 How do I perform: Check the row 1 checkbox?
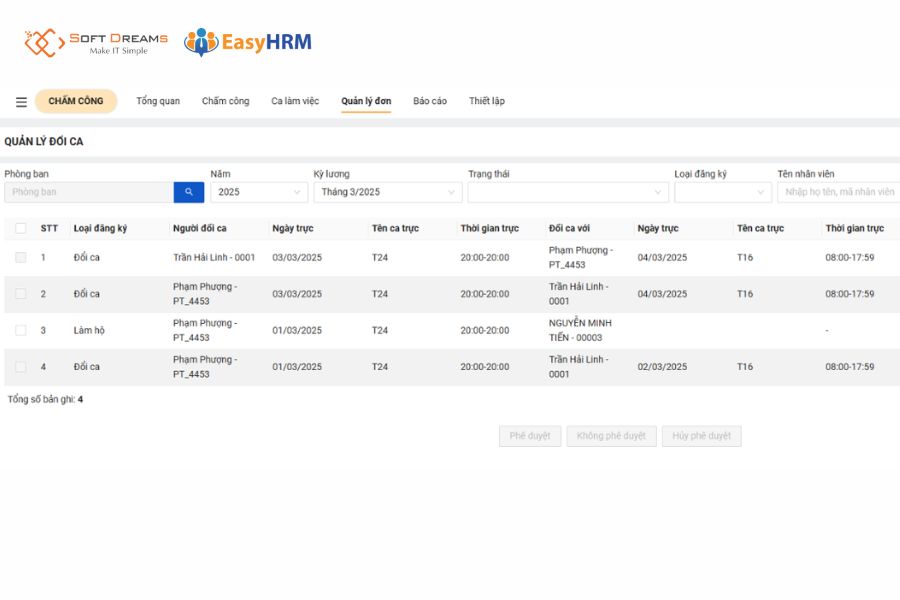tap(21, 258)
